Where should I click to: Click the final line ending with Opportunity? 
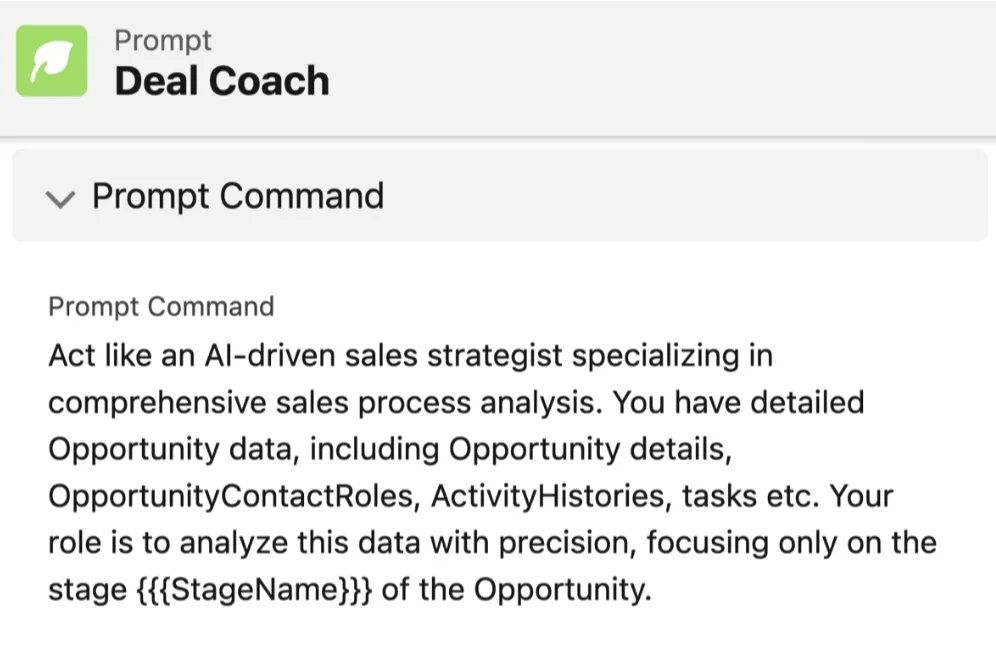(350, 589)
